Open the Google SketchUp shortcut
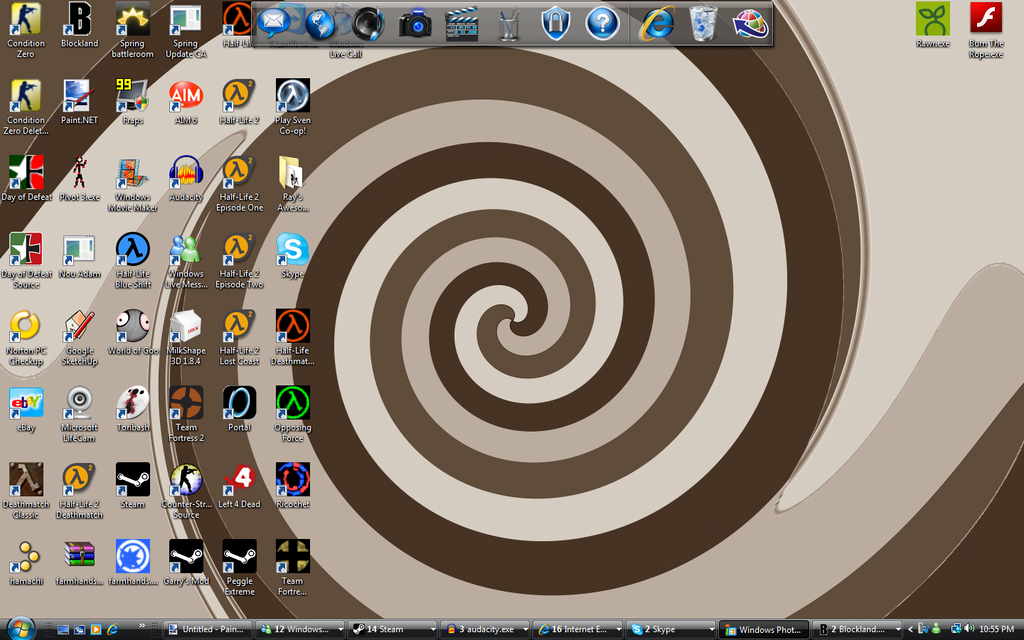The image size is (1024, 640). click(x=80, y=338)
